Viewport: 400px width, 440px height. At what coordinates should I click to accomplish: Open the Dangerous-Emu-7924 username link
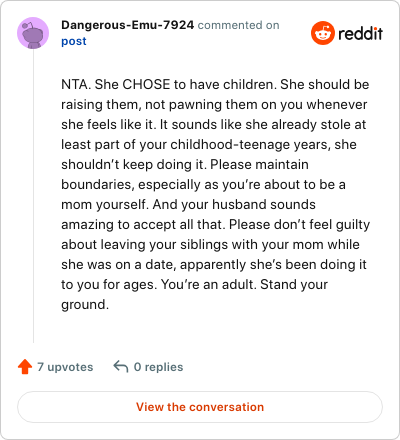tap(127, 25)
